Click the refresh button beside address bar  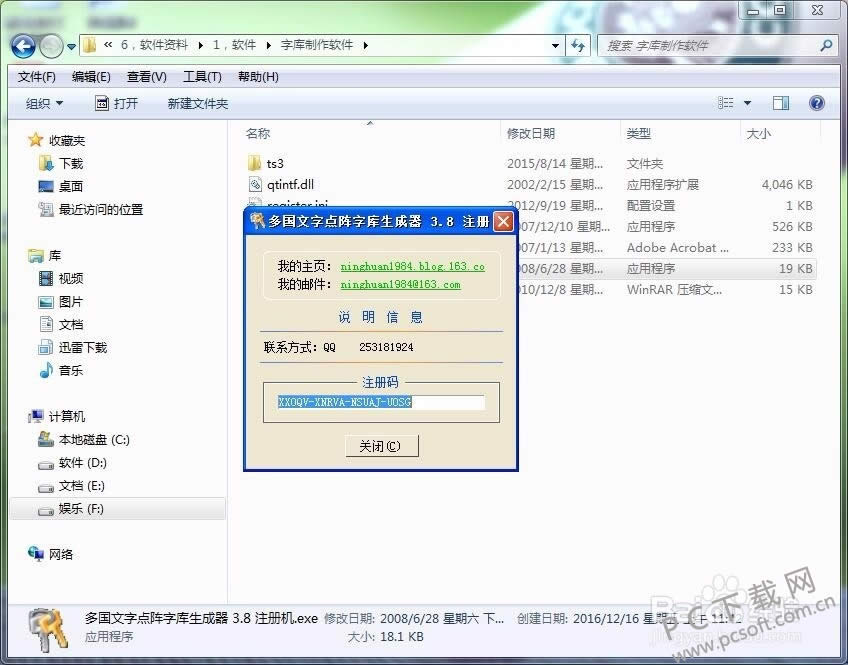pos(578,45)
